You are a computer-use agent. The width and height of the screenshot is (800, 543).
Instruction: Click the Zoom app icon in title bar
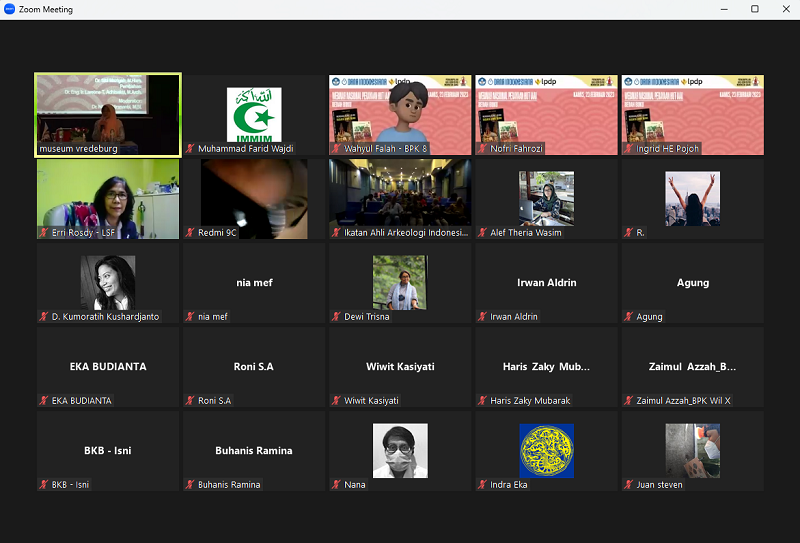click(x=9, y=9)
